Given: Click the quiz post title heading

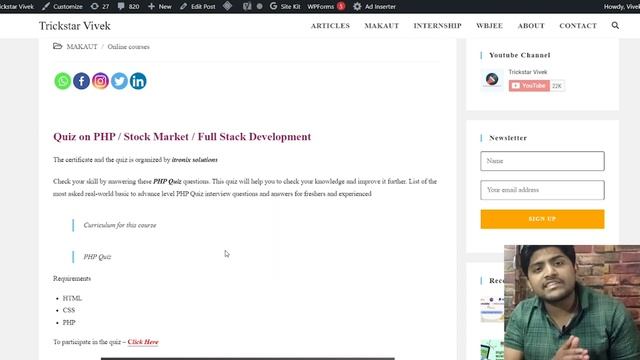Looking at the screenshot, I should click(182, 137).
